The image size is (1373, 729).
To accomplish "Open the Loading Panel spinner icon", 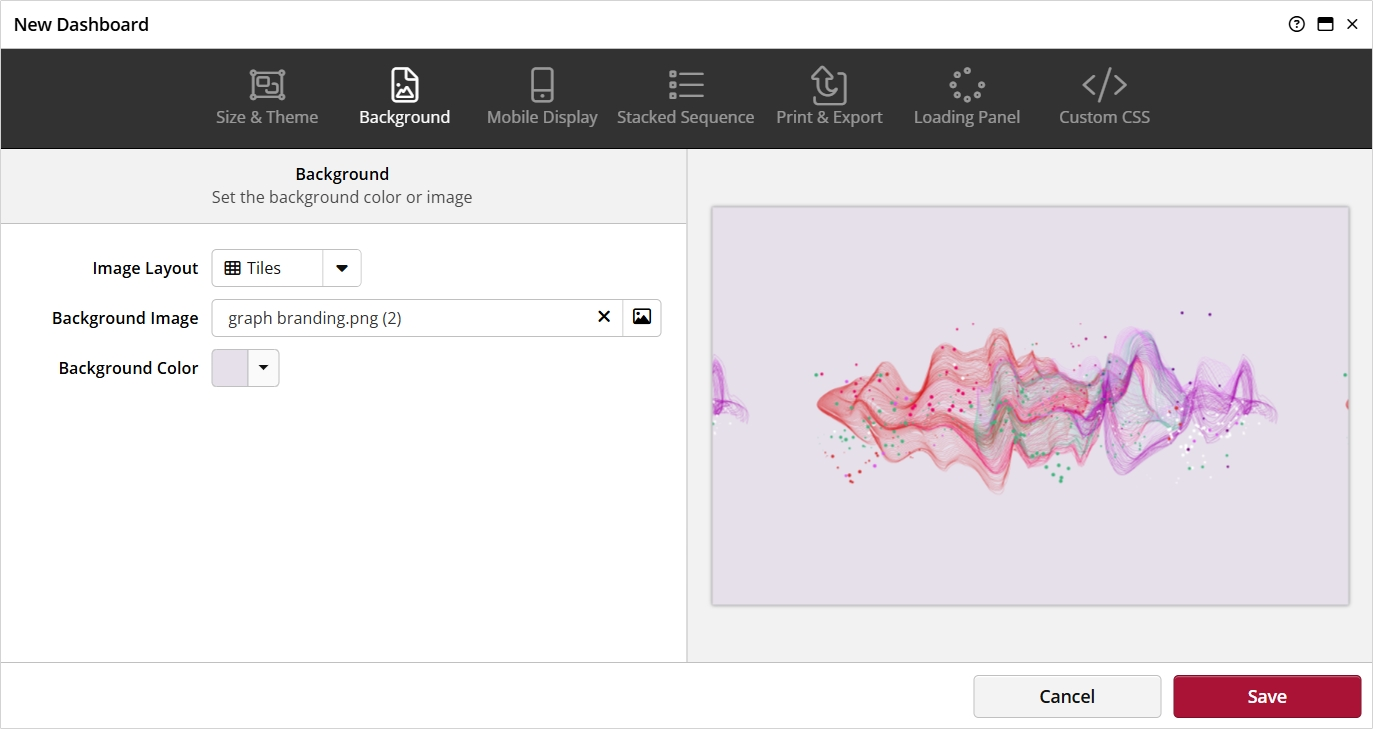I will (x=967, y=85).
